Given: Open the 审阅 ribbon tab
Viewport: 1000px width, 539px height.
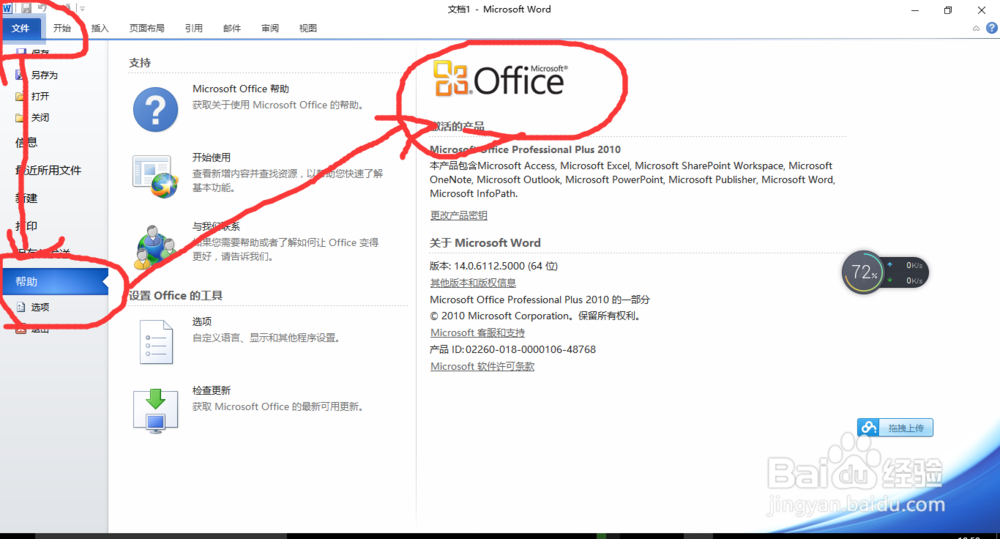Looking at the screenshot, I should pos(270,28).
